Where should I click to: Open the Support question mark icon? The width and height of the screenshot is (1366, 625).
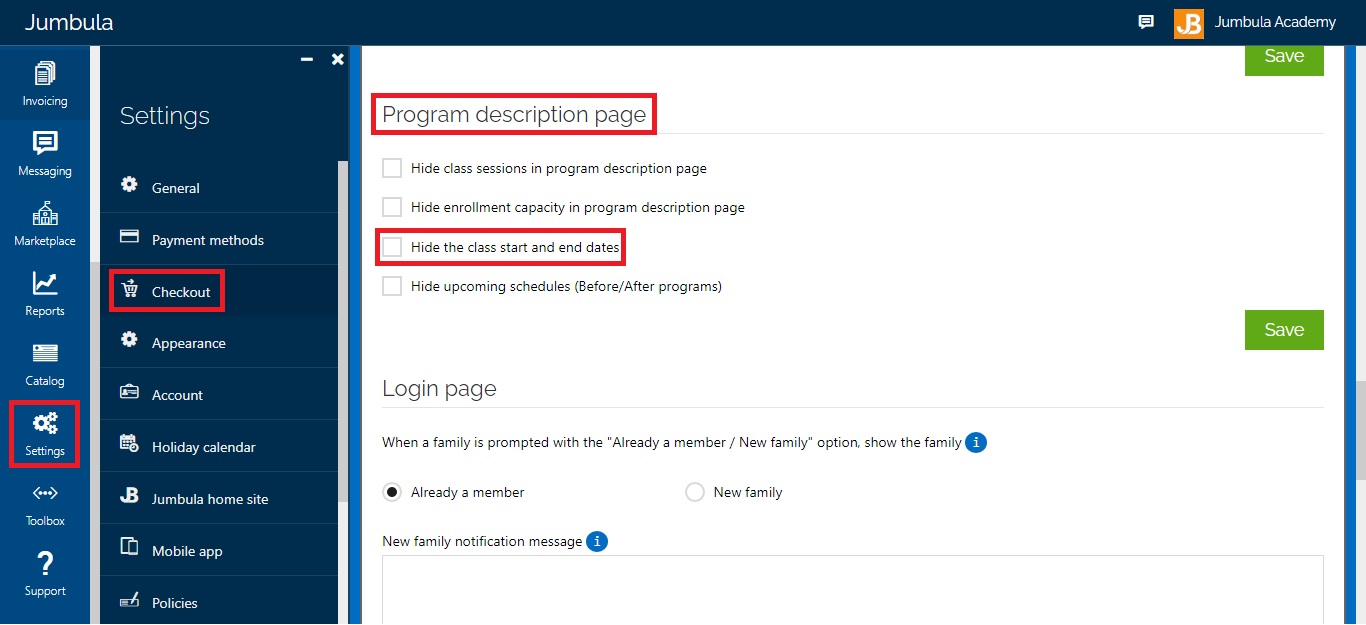(x=45, y=563)
